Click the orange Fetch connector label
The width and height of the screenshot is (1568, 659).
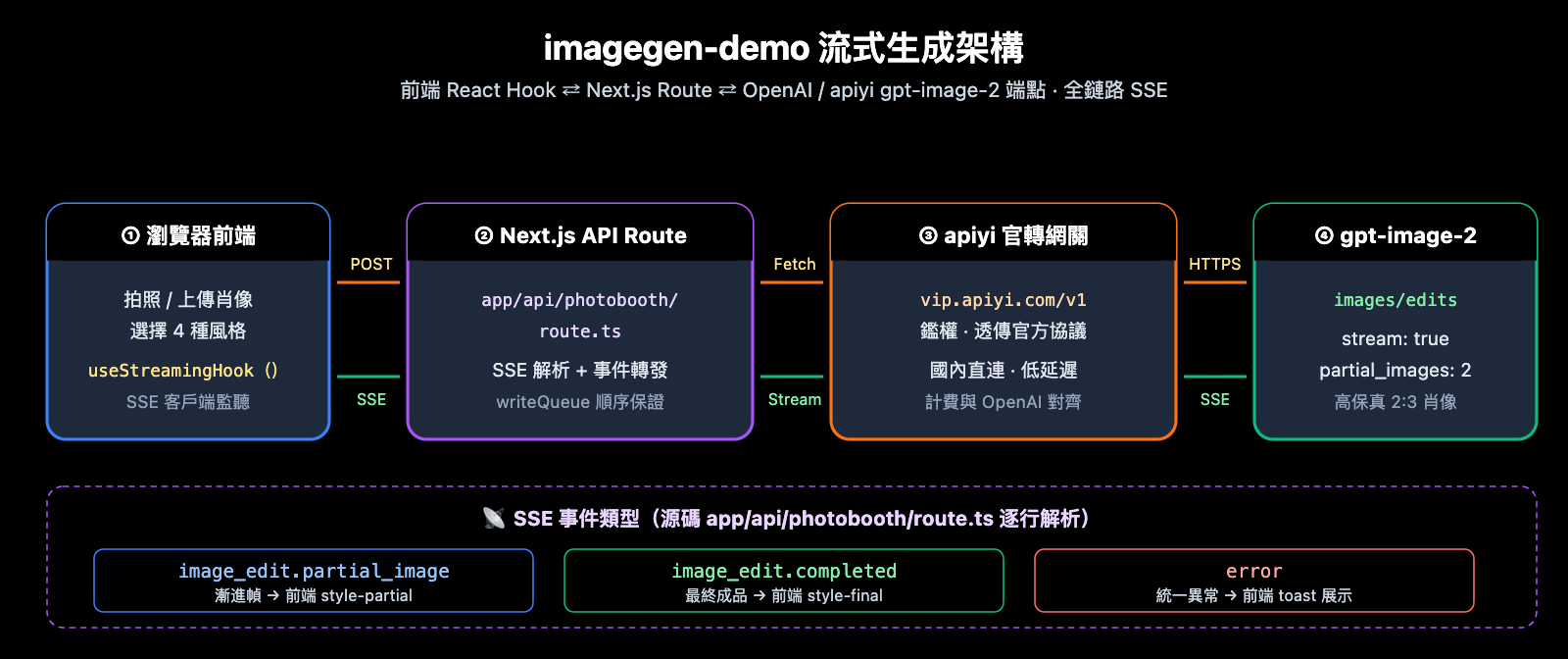(x=795, y=264)
